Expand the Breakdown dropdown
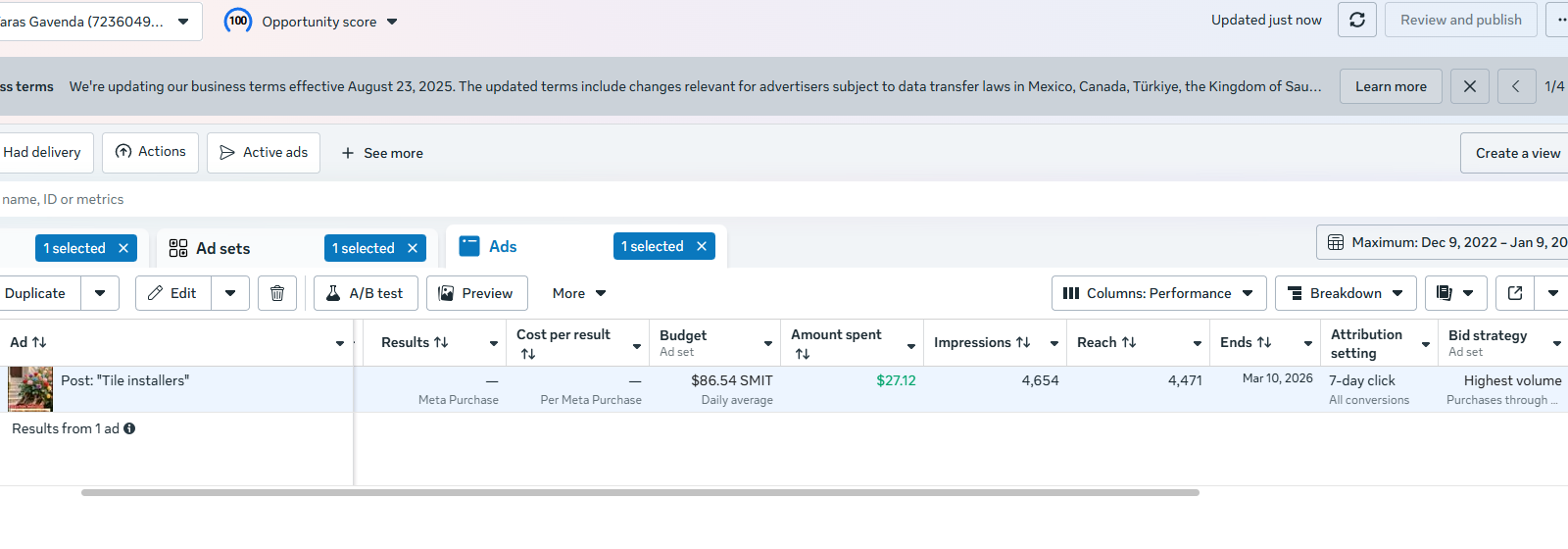The image size is (1568, 549). 1345,293
